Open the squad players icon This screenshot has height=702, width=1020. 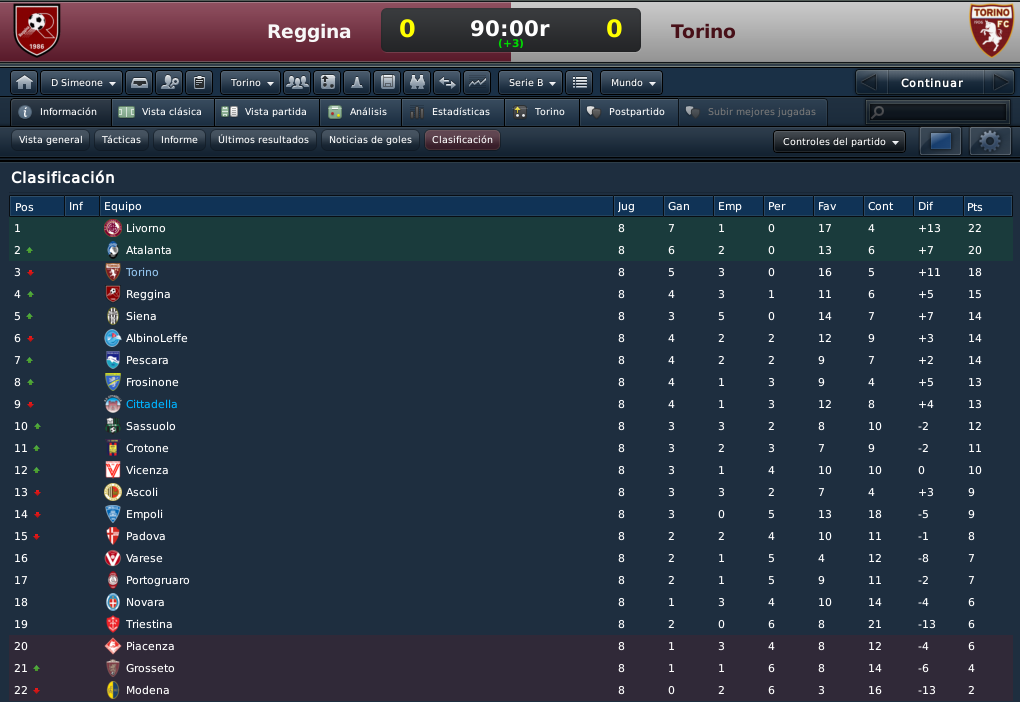tap(297, 83)
